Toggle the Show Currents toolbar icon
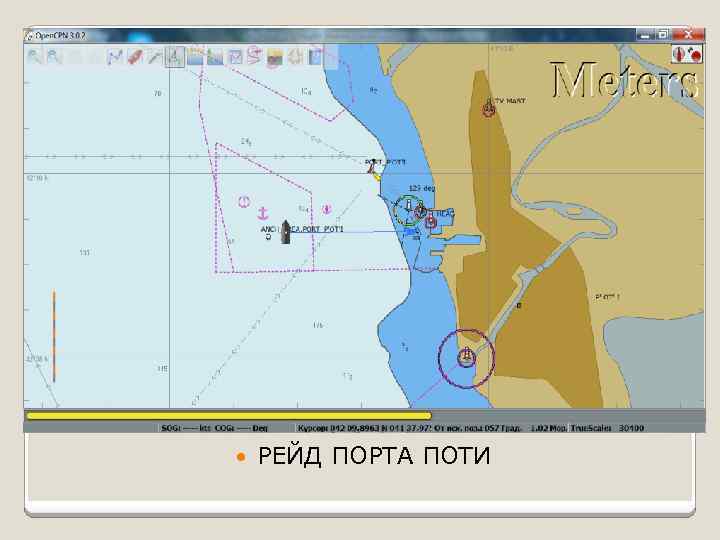 pyautogui.click(x=214, y=57)
